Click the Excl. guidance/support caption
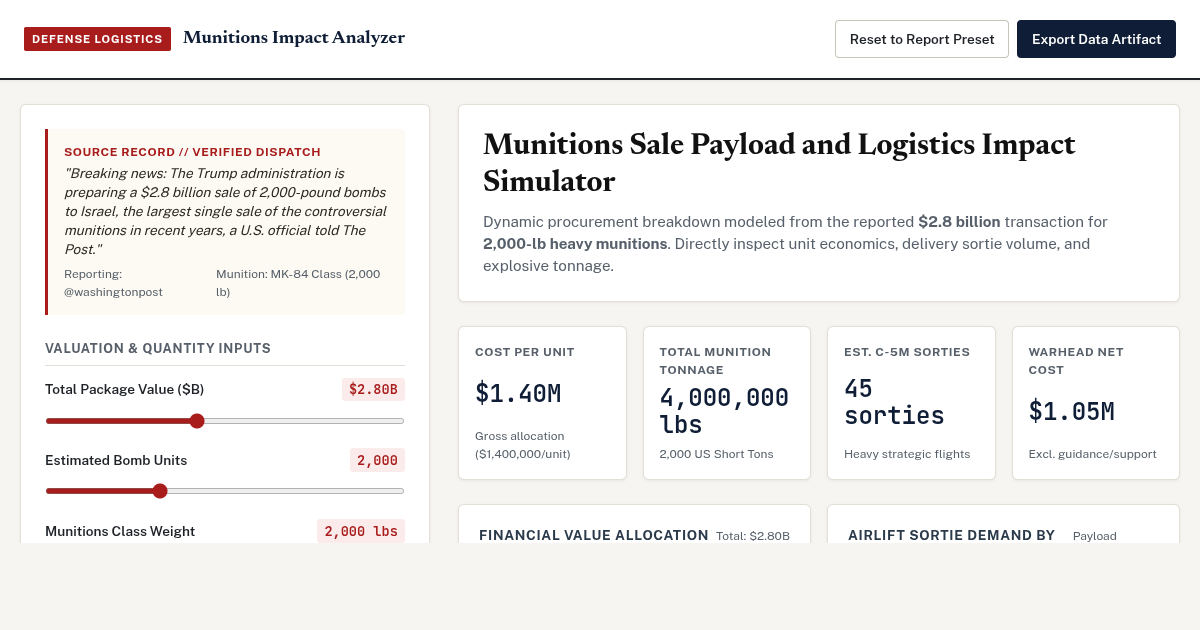This screenshot has height=630, width=1200. (x=1092, y=454)
